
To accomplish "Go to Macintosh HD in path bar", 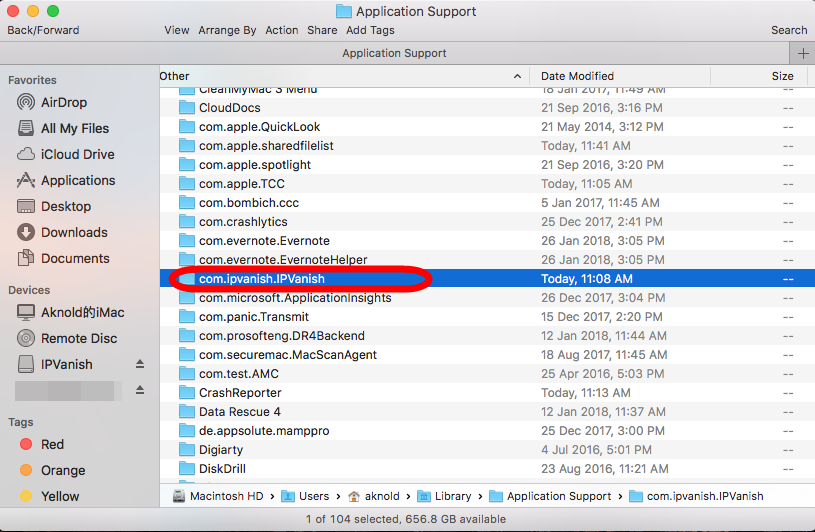I will pyautogui.click(x=219, y=496).
